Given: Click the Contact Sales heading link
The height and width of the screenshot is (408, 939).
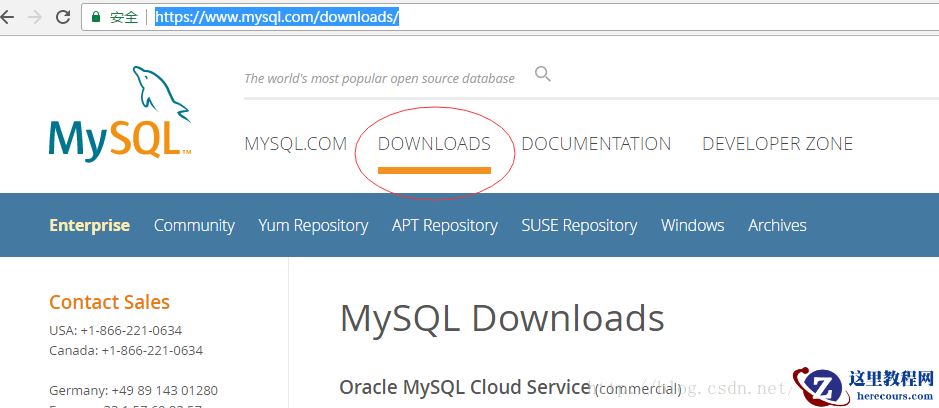Looking at the screenshot, I should [x=110, y=302].
